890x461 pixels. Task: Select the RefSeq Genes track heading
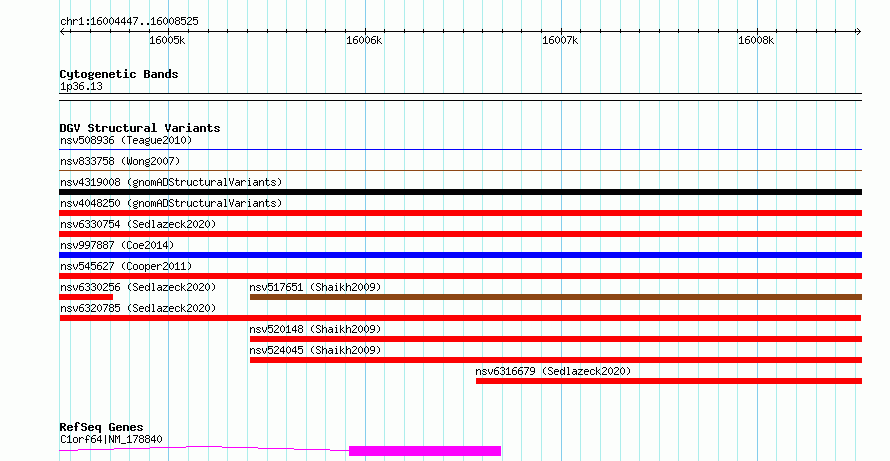pos(101,427)
